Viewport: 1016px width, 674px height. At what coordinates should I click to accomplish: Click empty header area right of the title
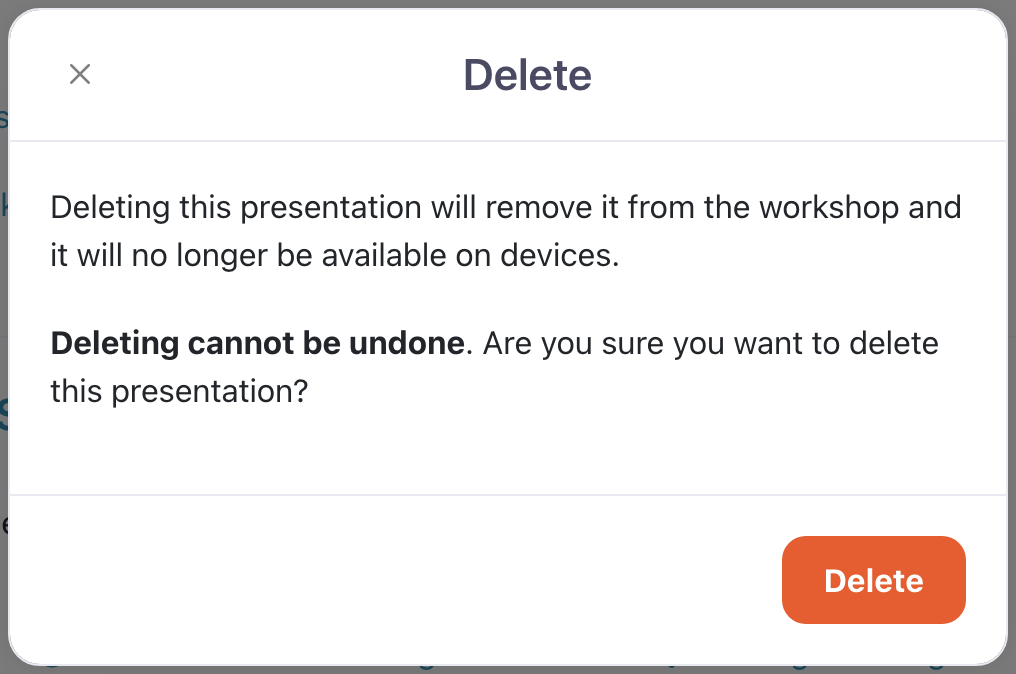[800, 76]
